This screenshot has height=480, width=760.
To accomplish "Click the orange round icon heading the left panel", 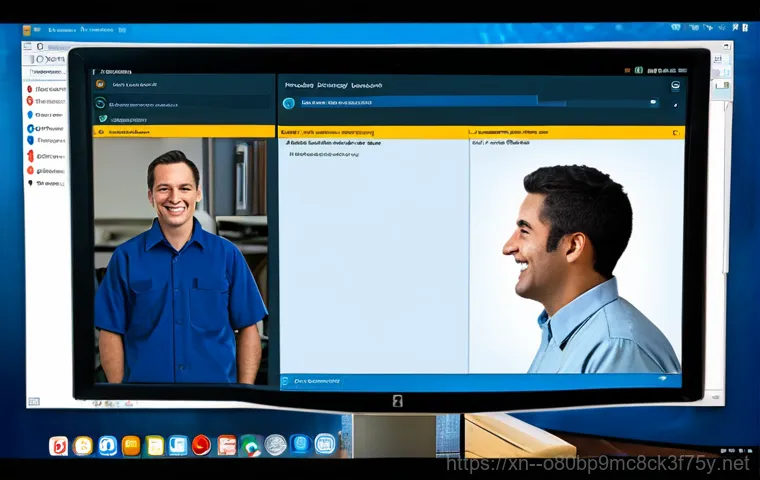I will point(100,84).
